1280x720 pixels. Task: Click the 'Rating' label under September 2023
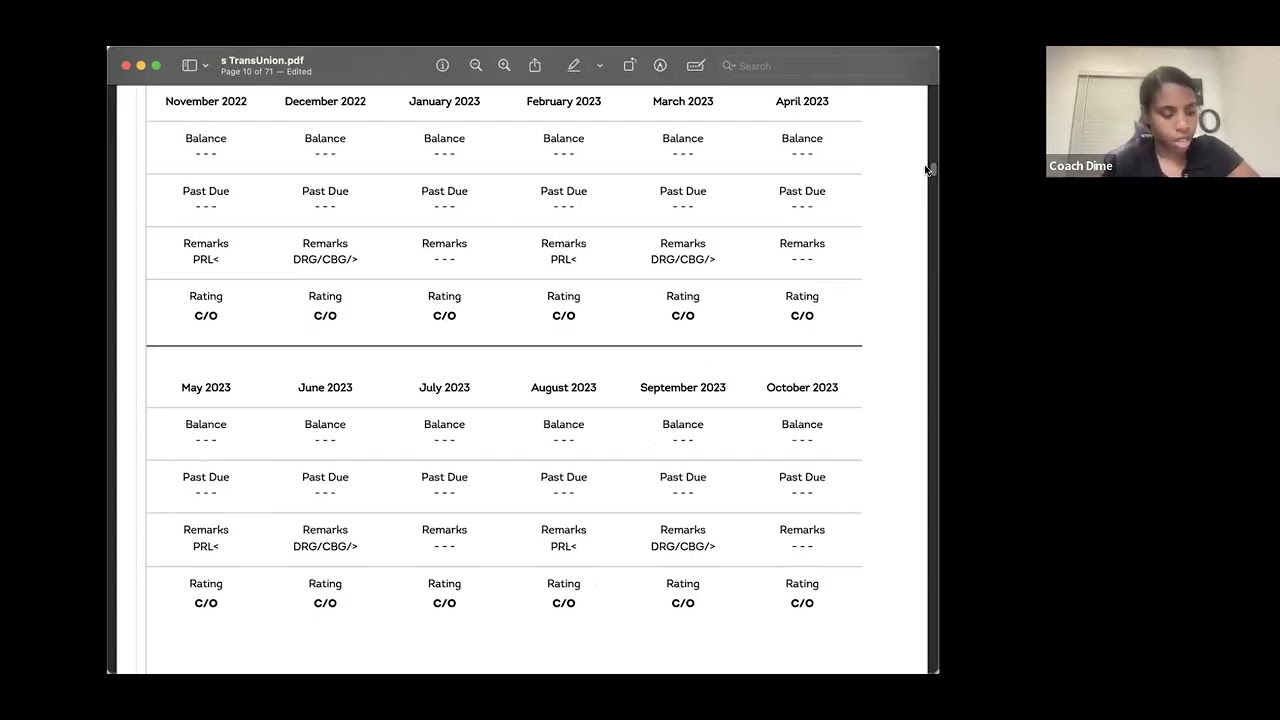(x=683, y=583)
